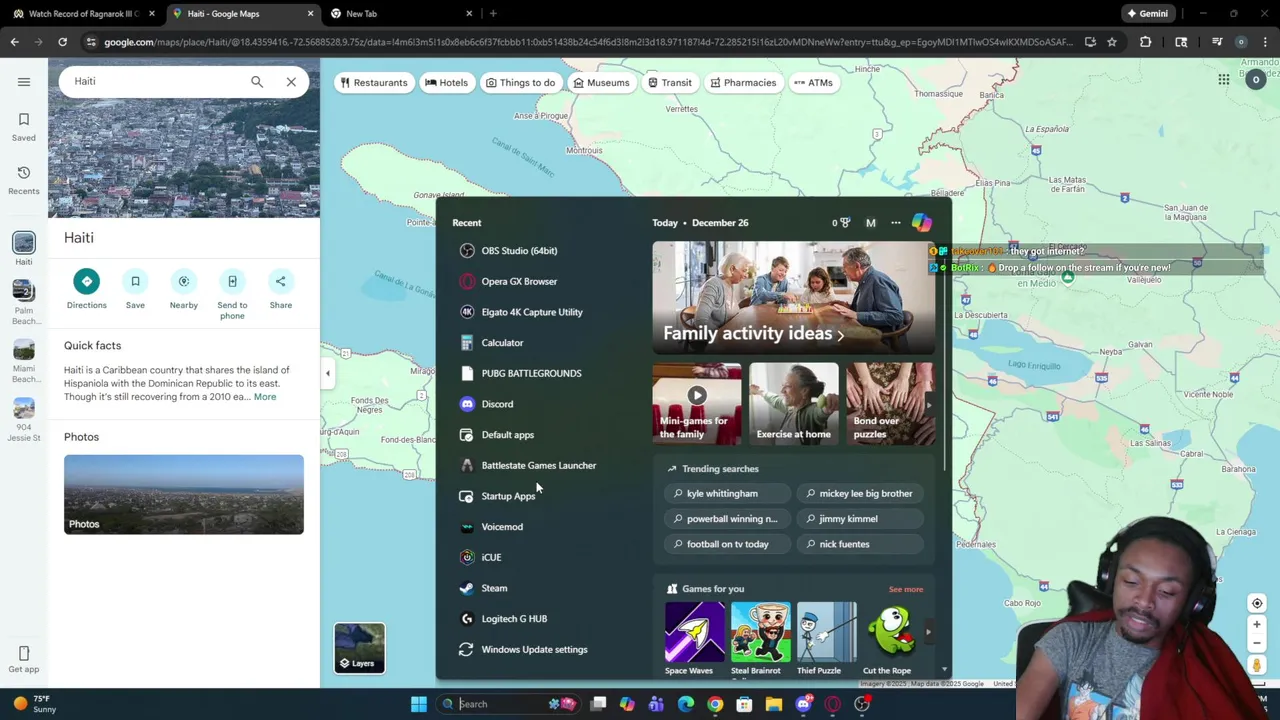
Task: Expand Quick facts with More link
Action: (x=264, y=397)
